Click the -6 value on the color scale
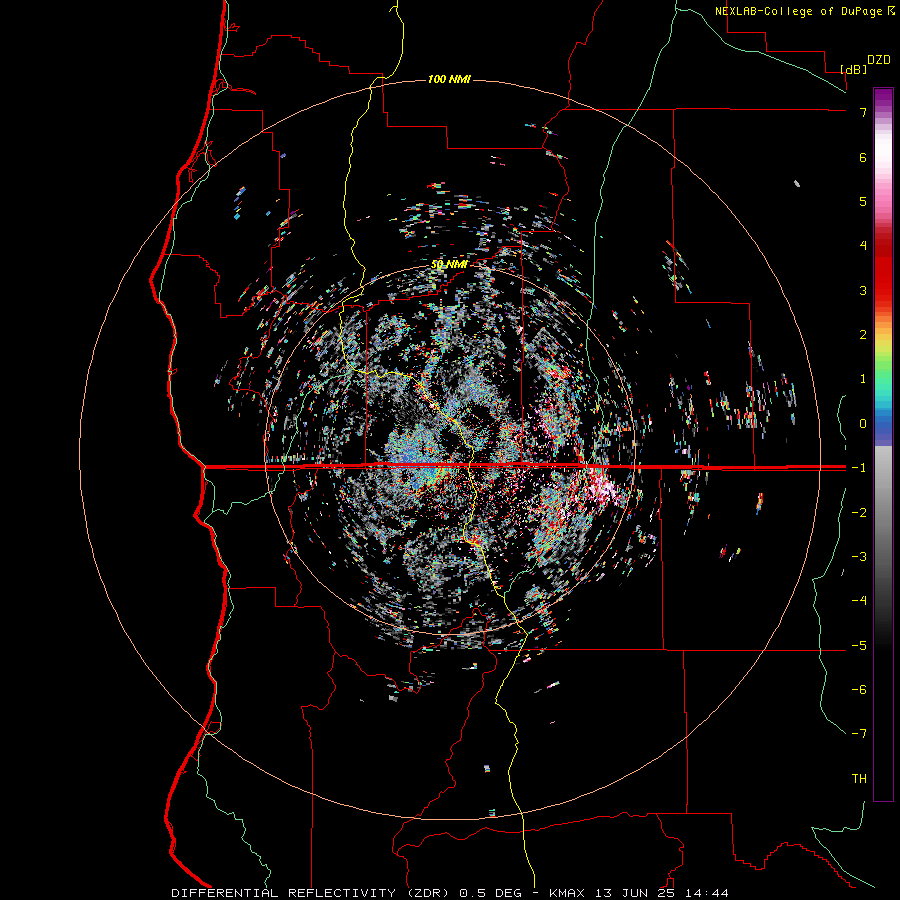This screenshot has width=900, height=900. 859,690
